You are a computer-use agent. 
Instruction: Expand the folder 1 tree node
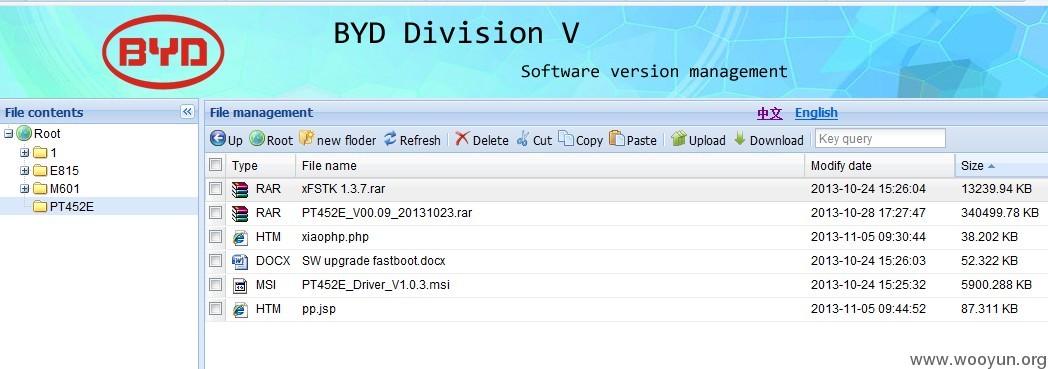coord(25,152)
